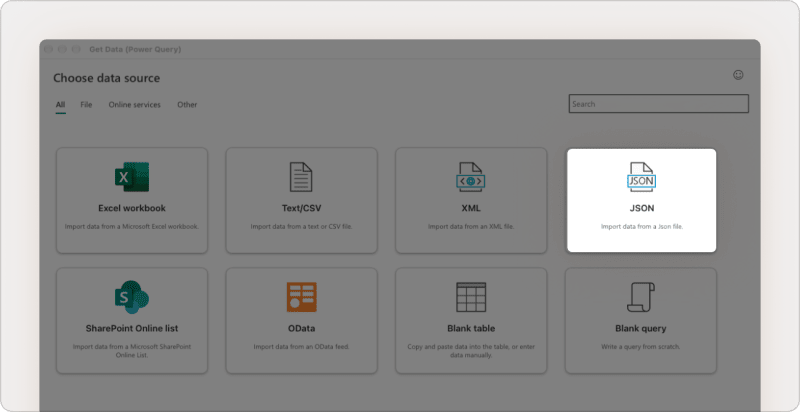Select the Text/CSV title
The image size is (800, 412).
pyautogui.click(x=301, y=208)
